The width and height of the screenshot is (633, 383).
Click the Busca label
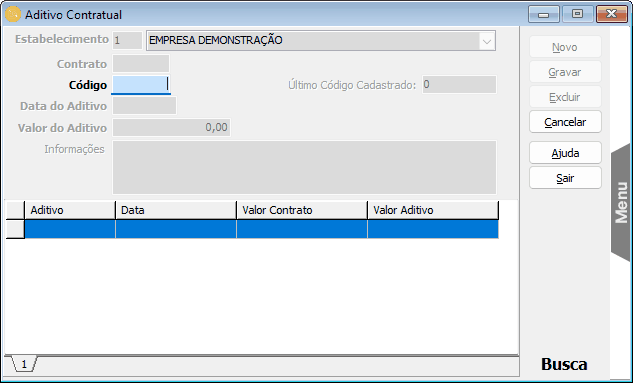564,364
